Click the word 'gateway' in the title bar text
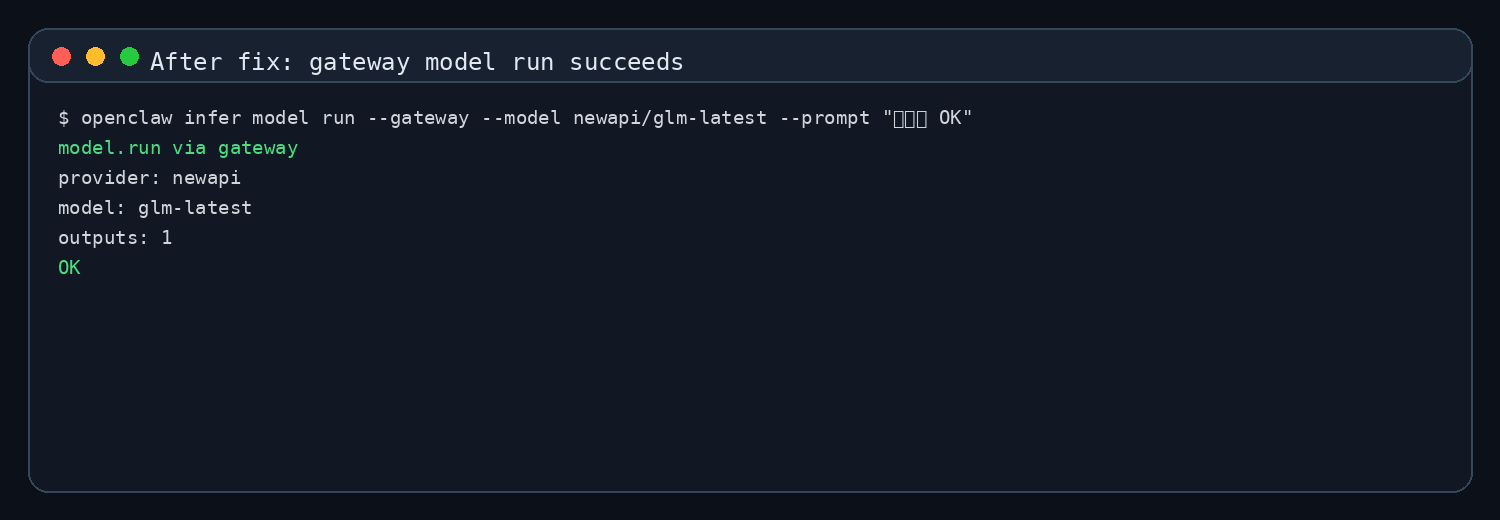Image resolution: width=1500 pixels, height=520 pixels. pyautogui.click(x=359, y=62)
